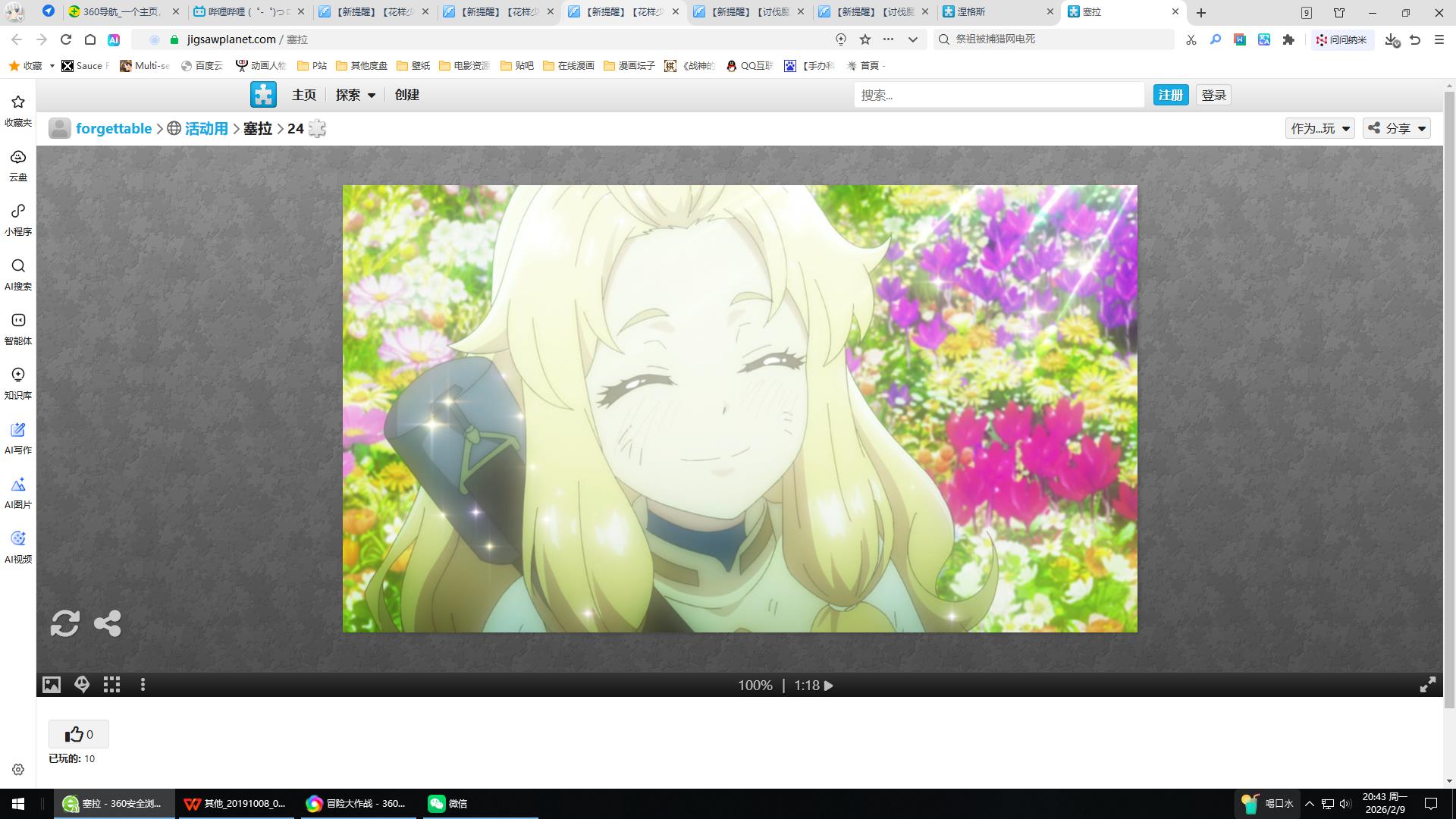Resume the puzzle timer play button

pyautogui.click(x=829, y=686)
